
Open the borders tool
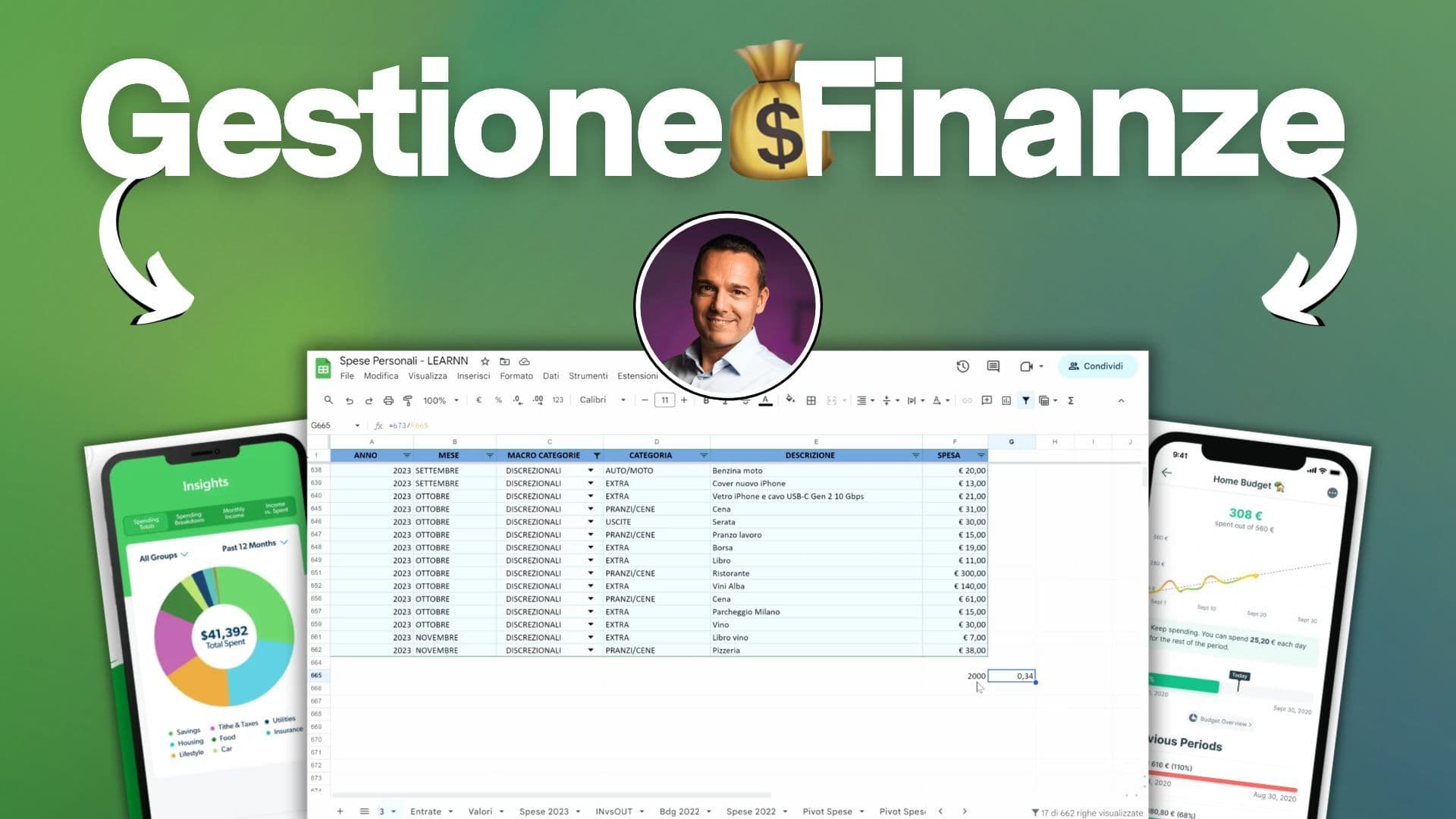click(811, 400)
